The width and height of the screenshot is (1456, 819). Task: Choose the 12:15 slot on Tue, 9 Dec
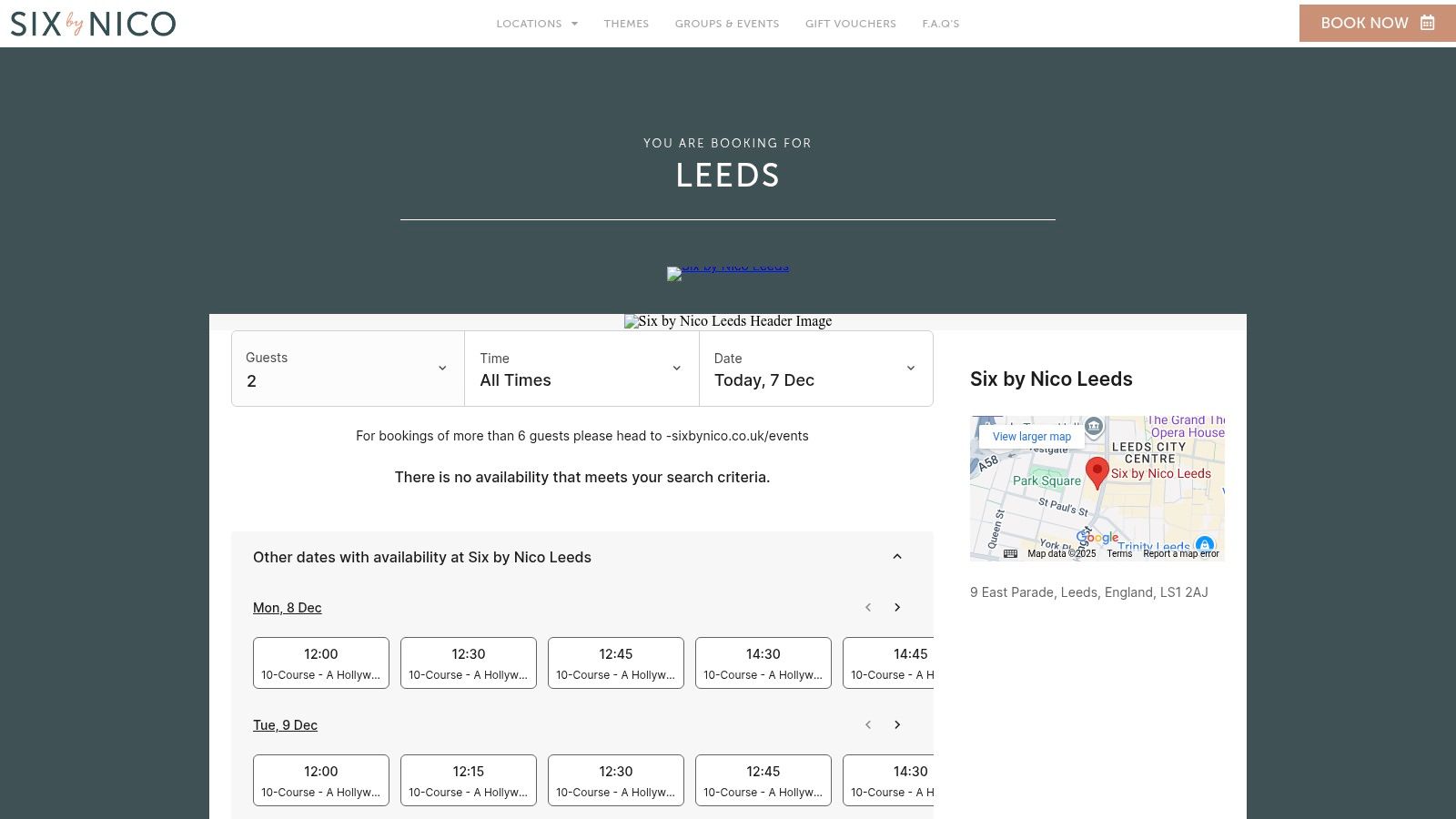point(469,780)
